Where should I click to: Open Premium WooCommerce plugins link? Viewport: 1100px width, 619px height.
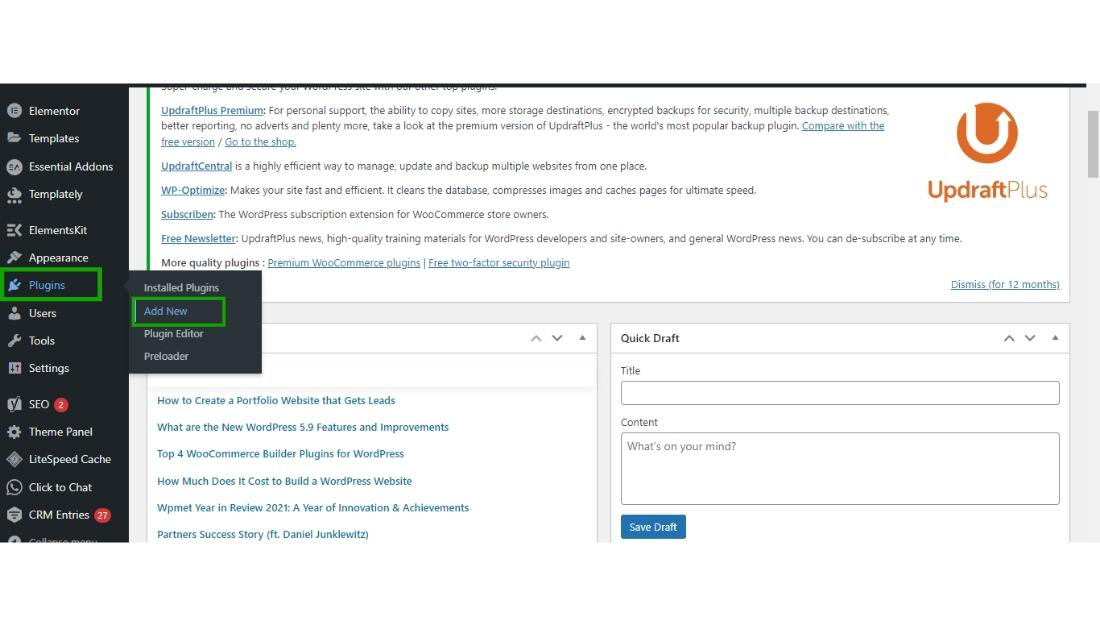[x=344, y=262]
